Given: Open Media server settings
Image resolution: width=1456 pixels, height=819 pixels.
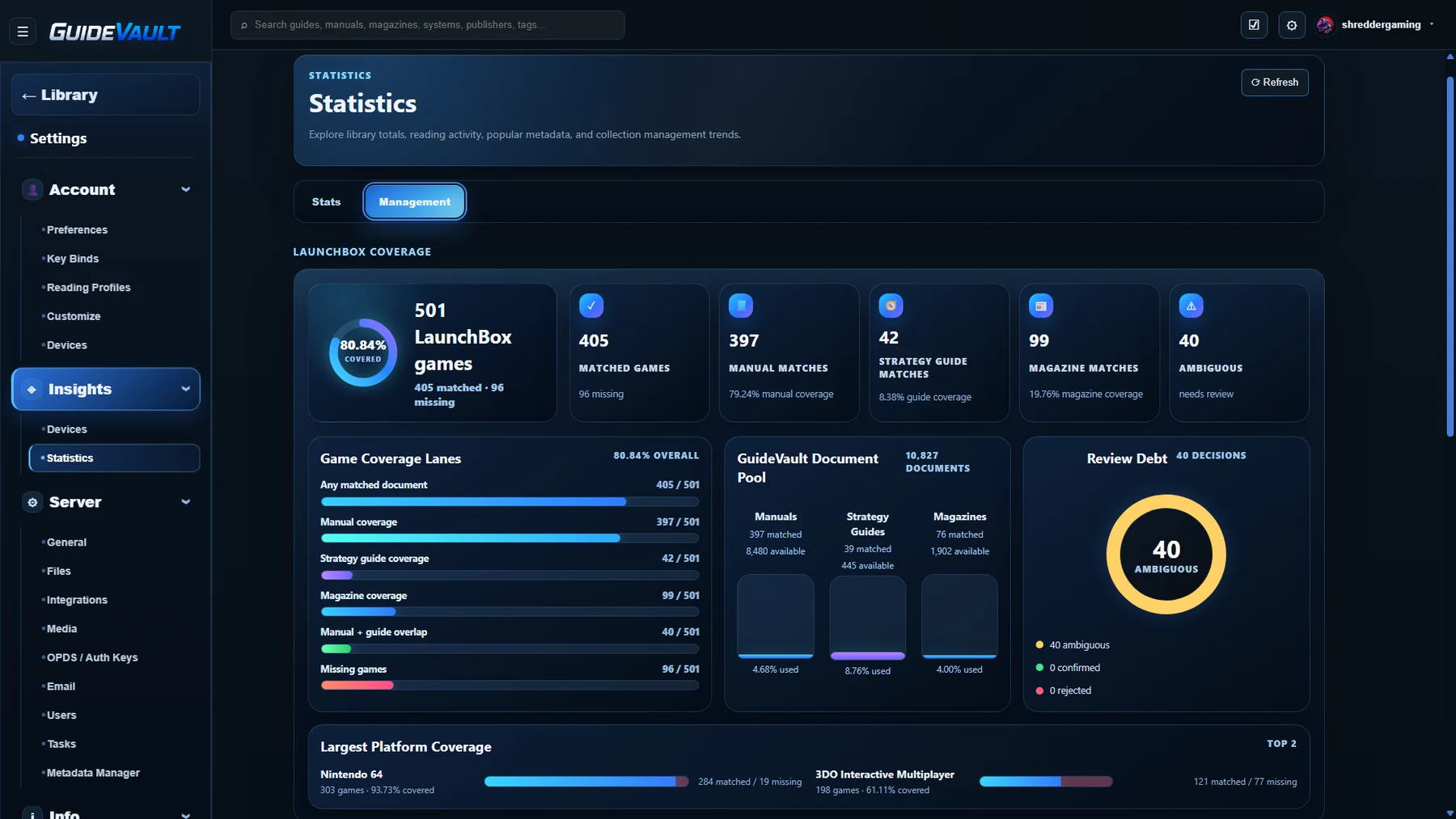Looking at the screenshot, I should (61, 629).
